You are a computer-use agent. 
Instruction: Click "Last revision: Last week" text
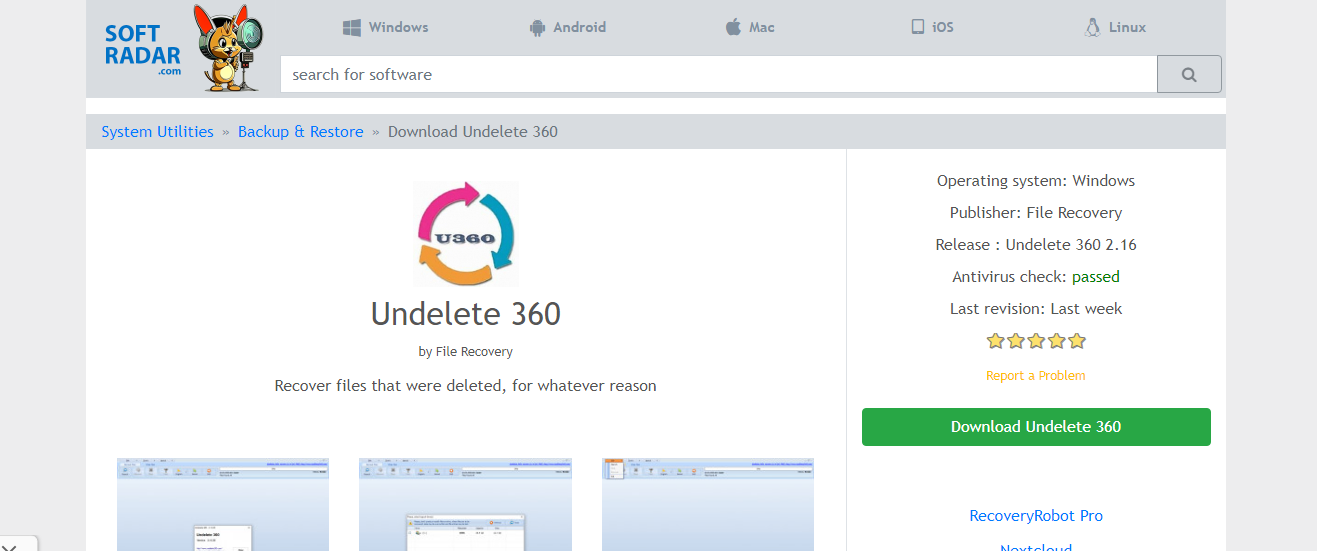point(1036,309)
